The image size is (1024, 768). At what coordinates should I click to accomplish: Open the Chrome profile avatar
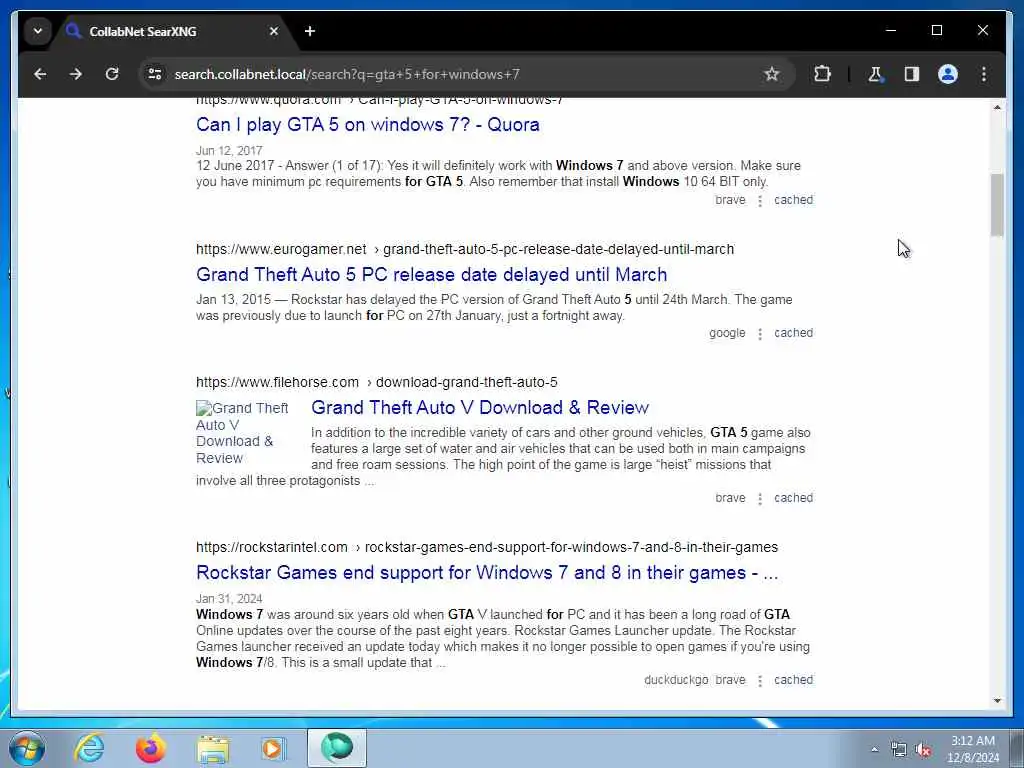click(x=948, y=74)
